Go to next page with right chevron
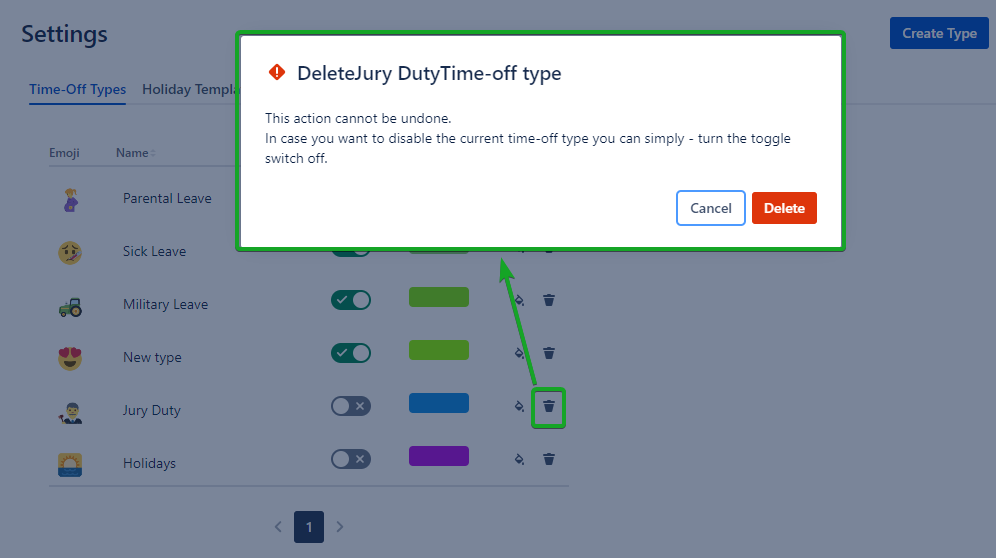 pyautogui.click(x=340, y=526)
